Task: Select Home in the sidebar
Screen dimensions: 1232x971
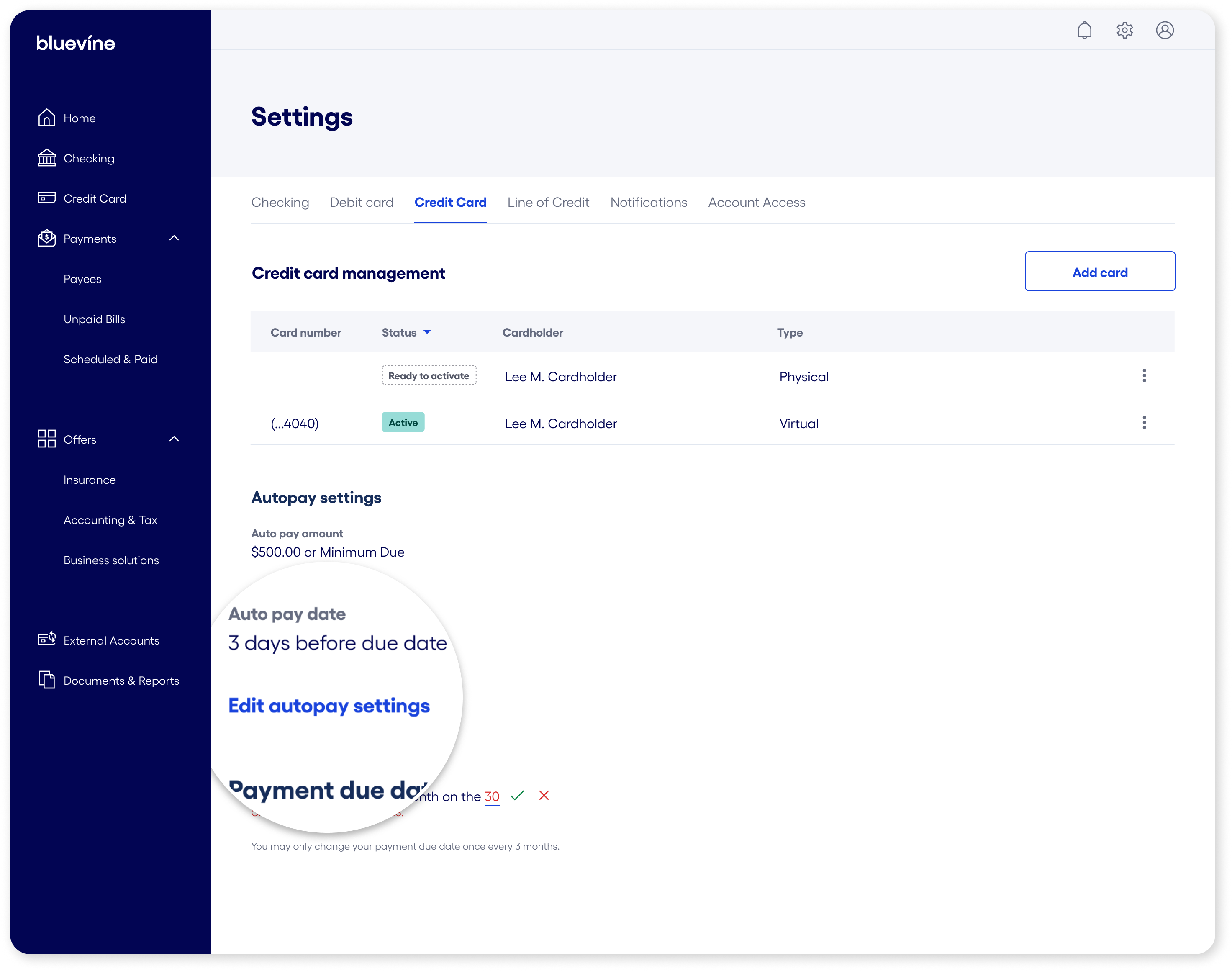Action: 80,118
